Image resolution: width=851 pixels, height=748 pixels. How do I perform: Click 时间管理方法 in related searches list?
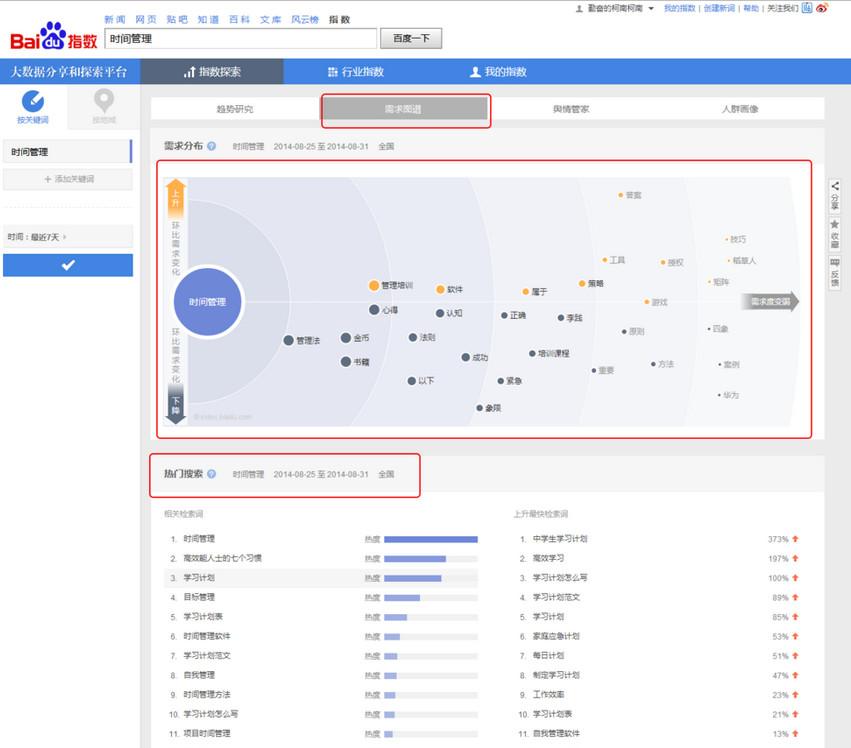tap(207, 694)
